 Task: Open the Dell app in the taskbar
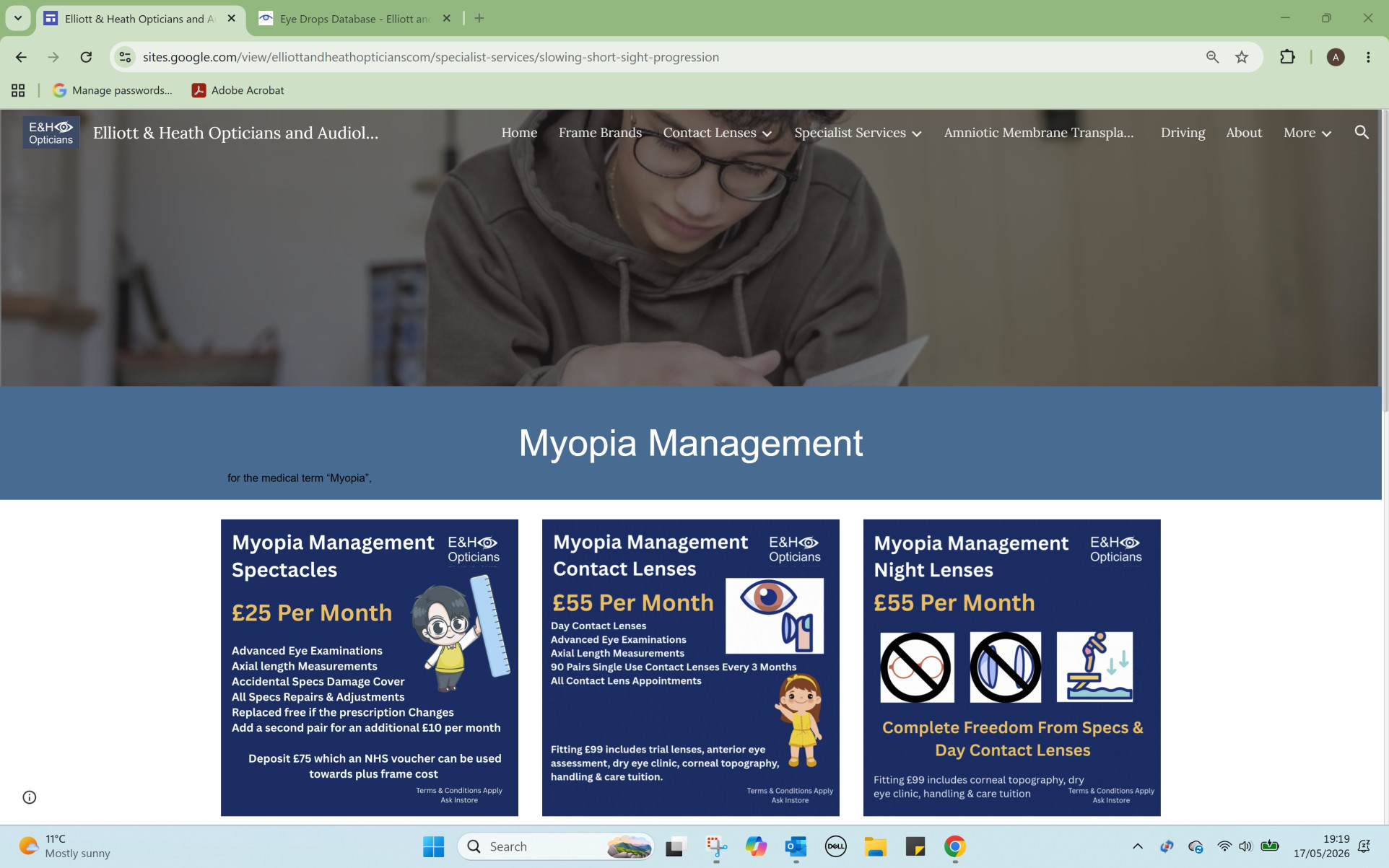(835, 846)
